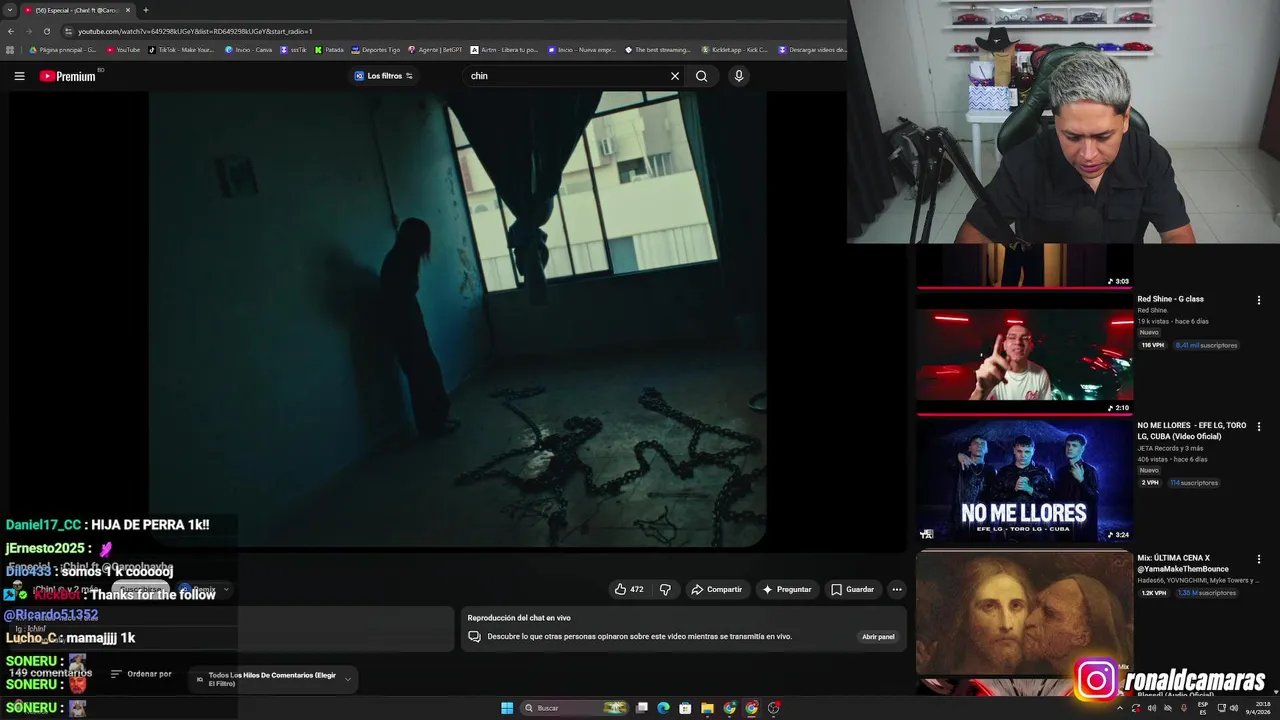The width and height of the screenshot is (1280, 720).
Task: Open Microsoft Edge from the taskbar
Action: pyautogui.click(x=663, y=708)
